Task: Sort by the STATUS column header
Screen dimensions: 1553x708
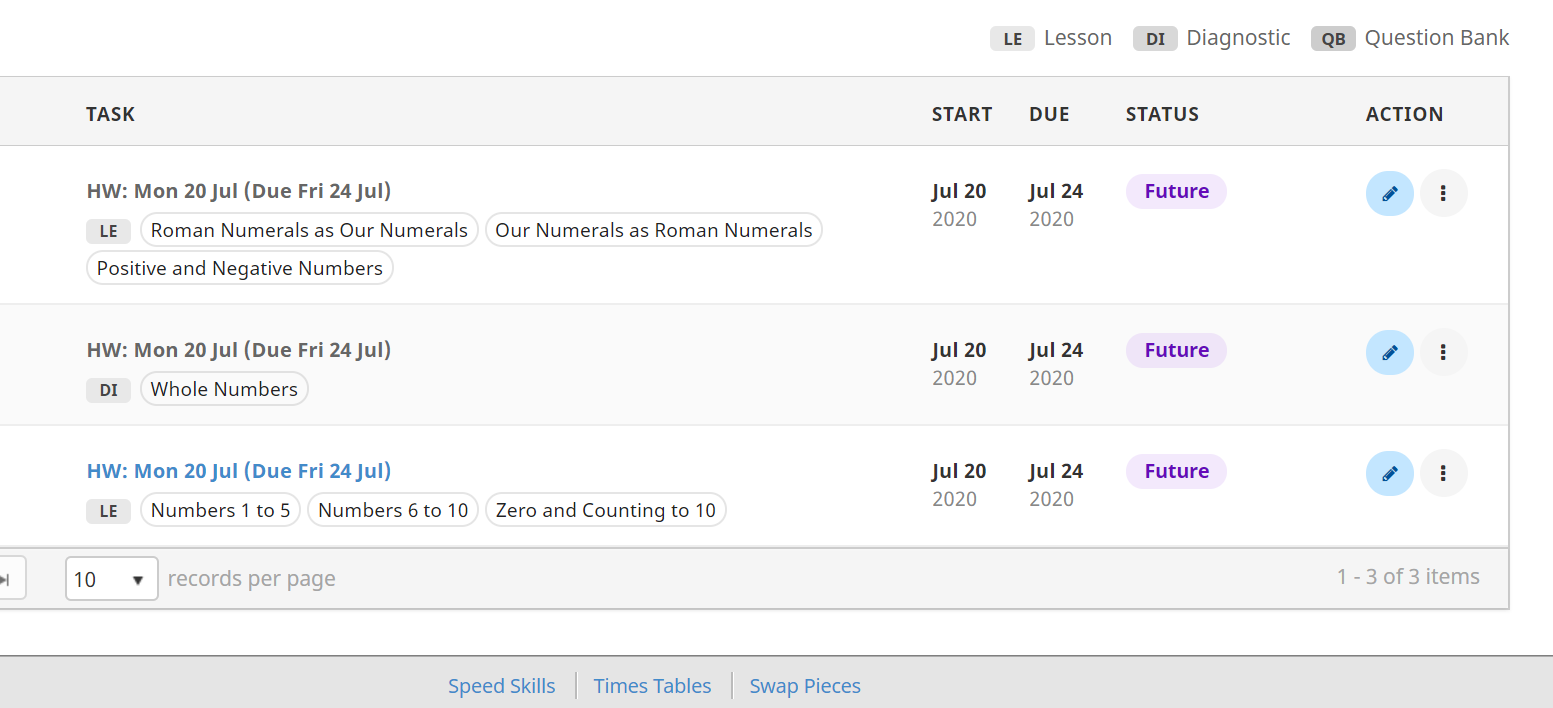Action: click(1161, 114)
